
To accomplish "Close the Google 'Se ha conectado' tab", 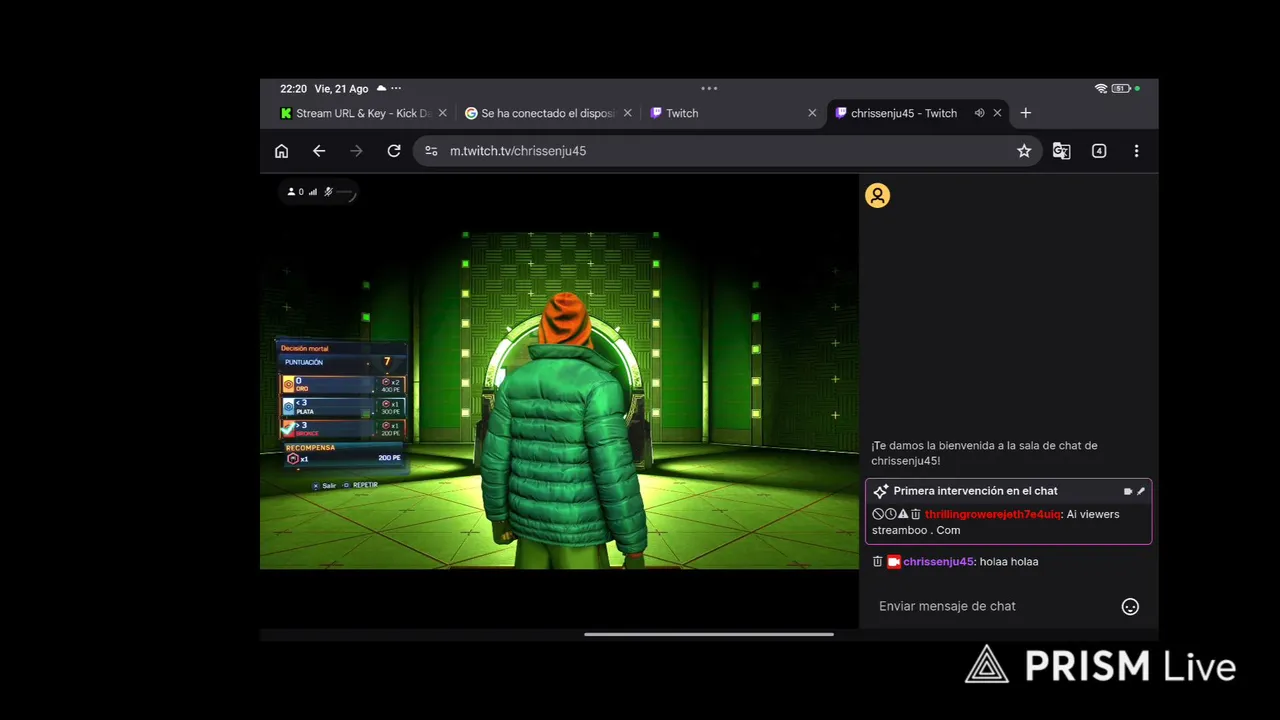I will coord(628,113).
